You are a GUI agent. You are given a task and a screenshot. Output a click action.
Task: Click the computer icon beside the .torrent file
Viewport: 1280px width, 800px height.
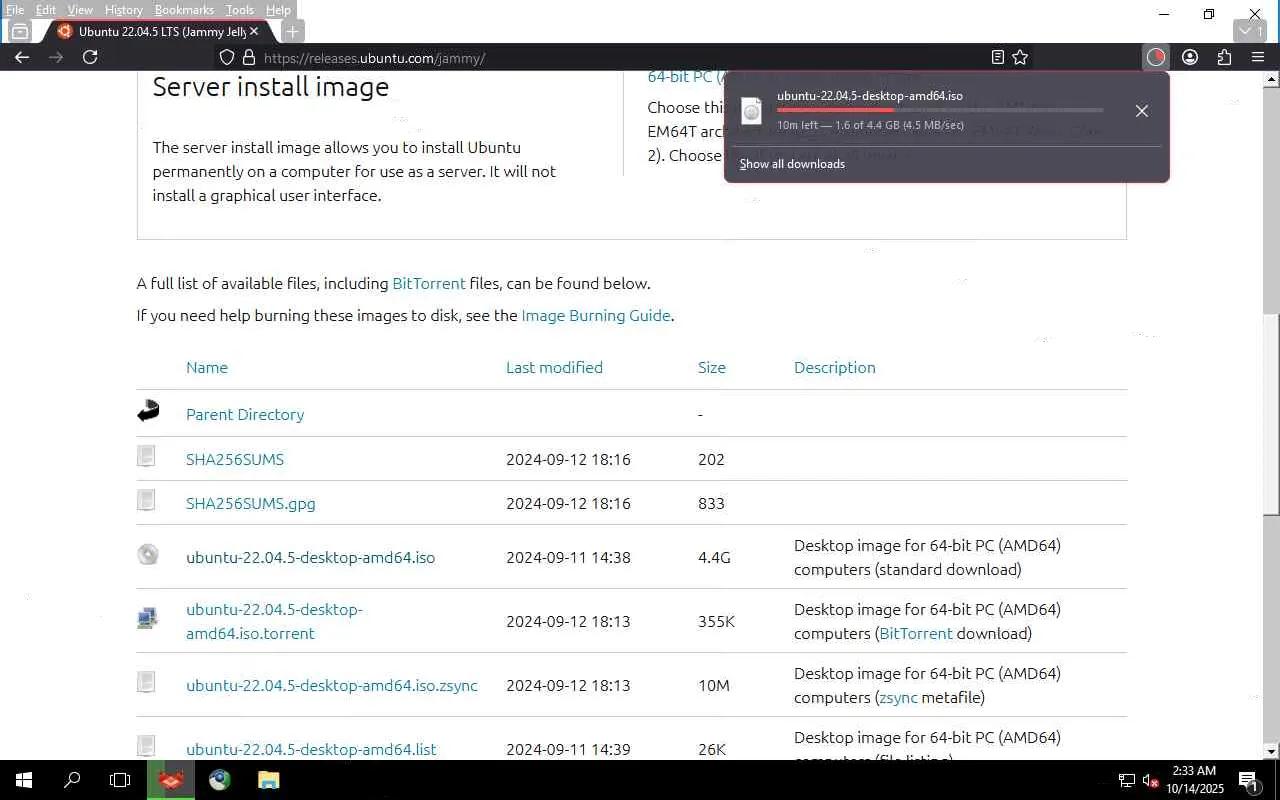tap(147, 618)
